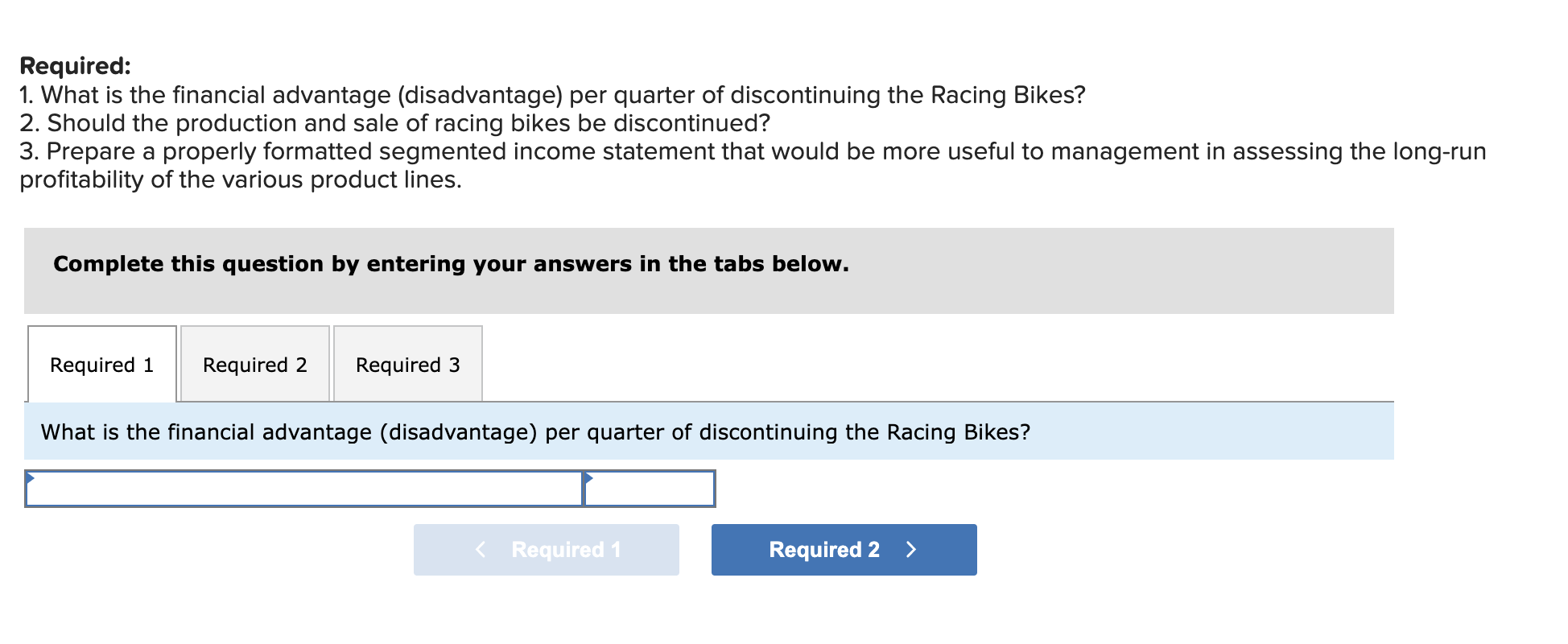Click the Required heading text
1568x644 pixels.
(x=76, y=66)
